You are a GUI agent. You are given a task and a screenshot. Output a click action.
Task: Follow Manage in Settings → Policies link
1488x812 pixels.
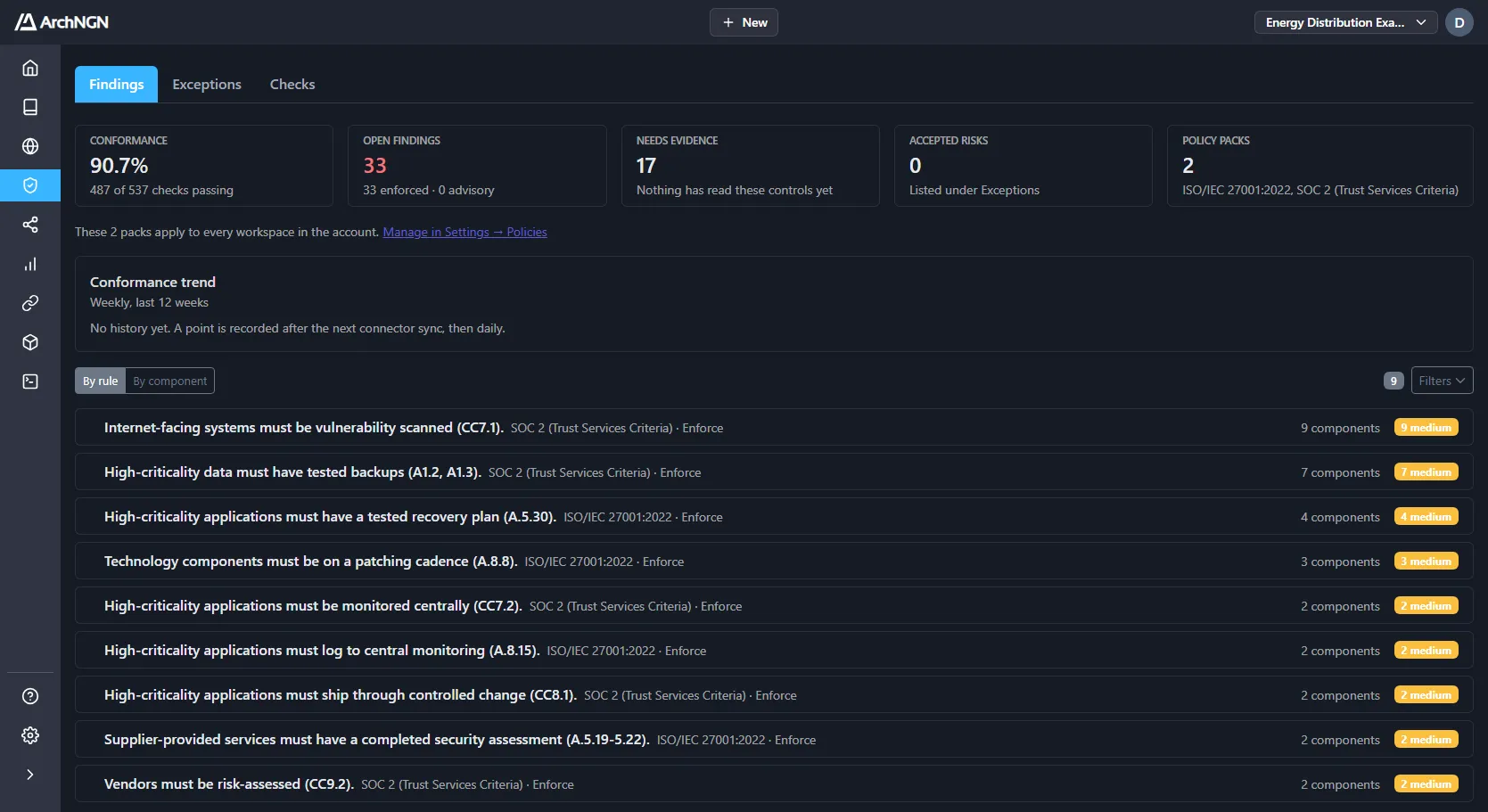click(x=464, y=232)
